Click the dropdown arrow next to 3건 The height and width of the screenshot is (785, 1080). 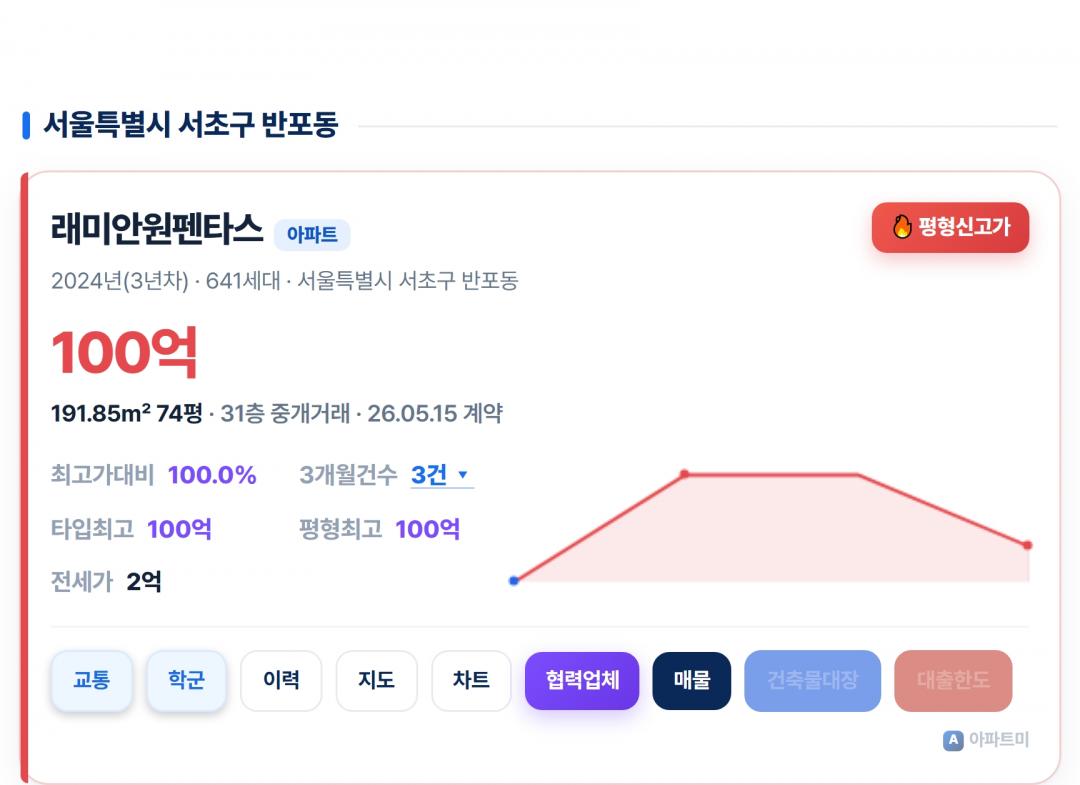tap(463, 474)
